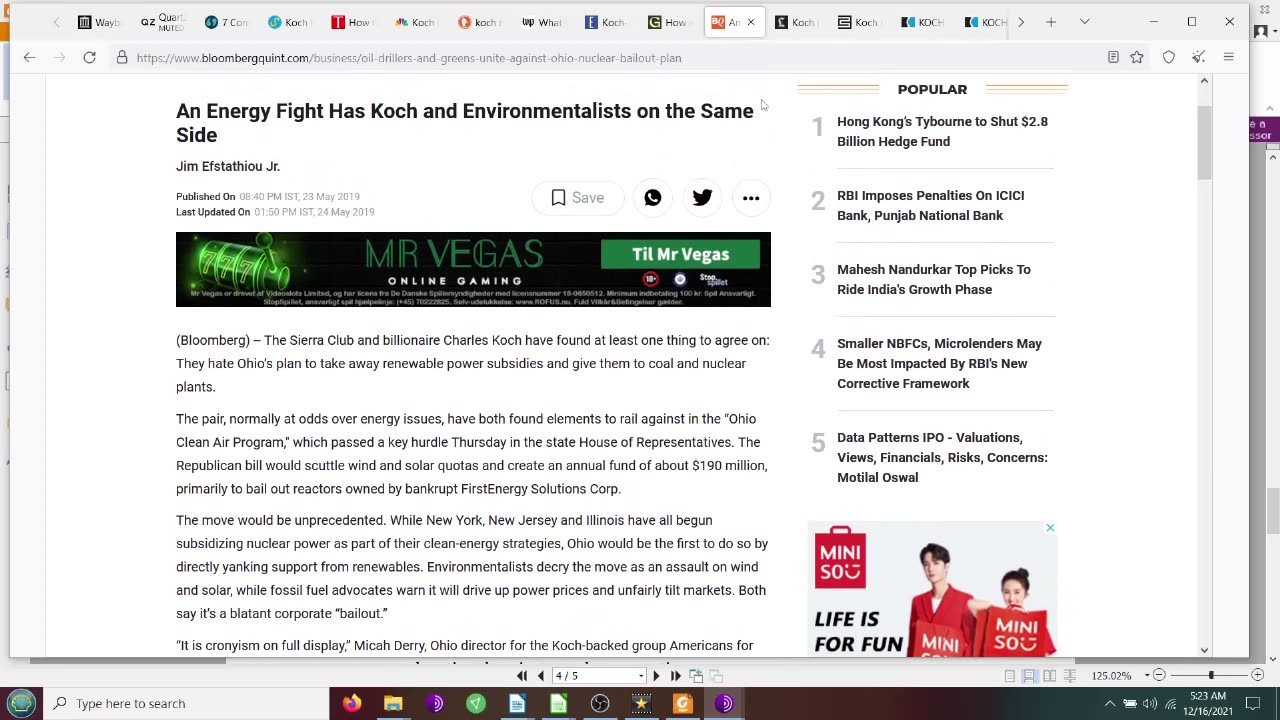Click the padlock icon in address bar

pyautogui.click(x=122, y=57)
